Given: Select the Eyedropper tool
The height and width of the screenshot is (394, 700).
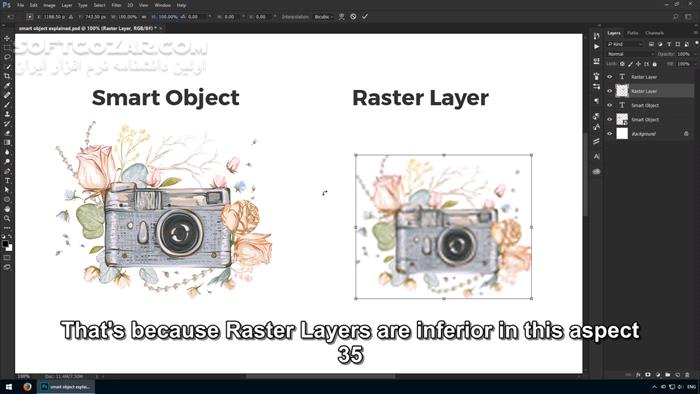Looking at the screenshot, I should (x=7, y=86).
